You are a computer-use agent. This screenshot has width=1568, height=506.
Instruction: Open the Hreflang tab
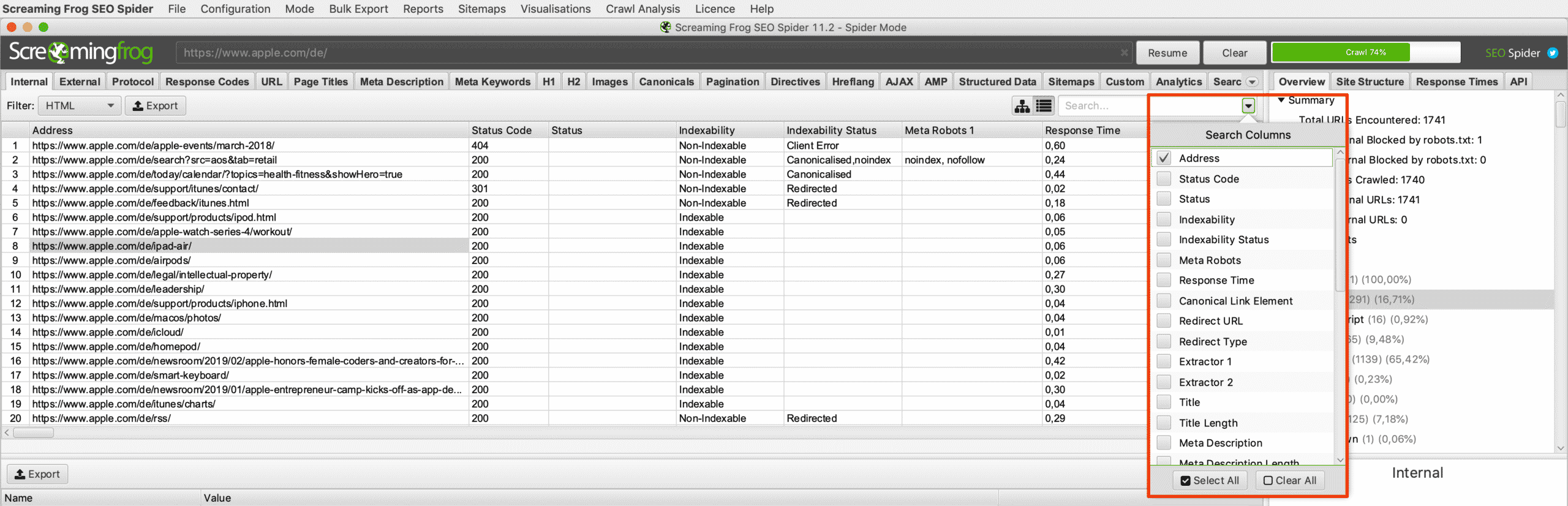tap(853, 81)
